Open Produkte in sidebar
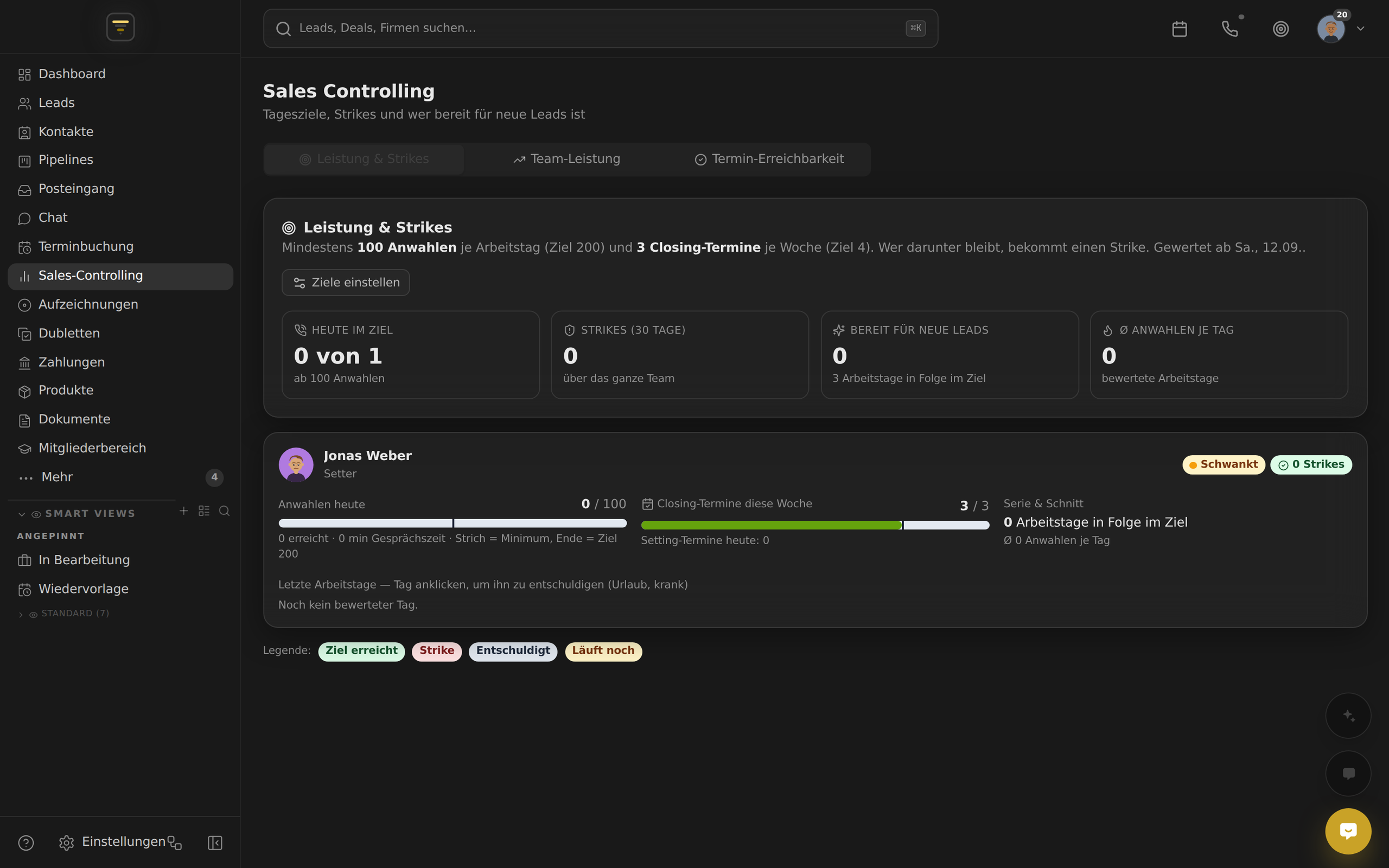Image resolution: width=1389 pixels, height=868 pixels. (120, 391)
